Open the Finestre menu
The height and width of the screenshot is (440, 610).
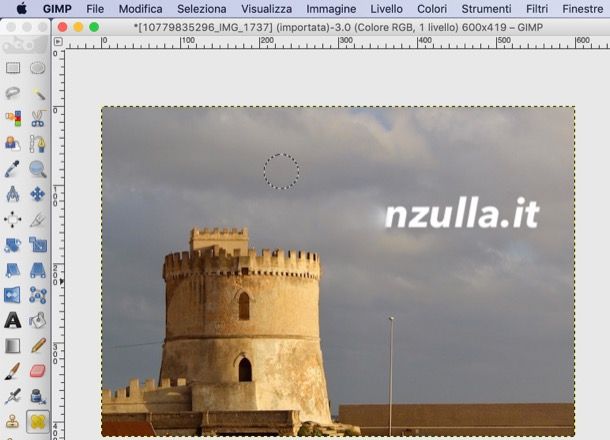pyautogui.click(x=582, y=9)
